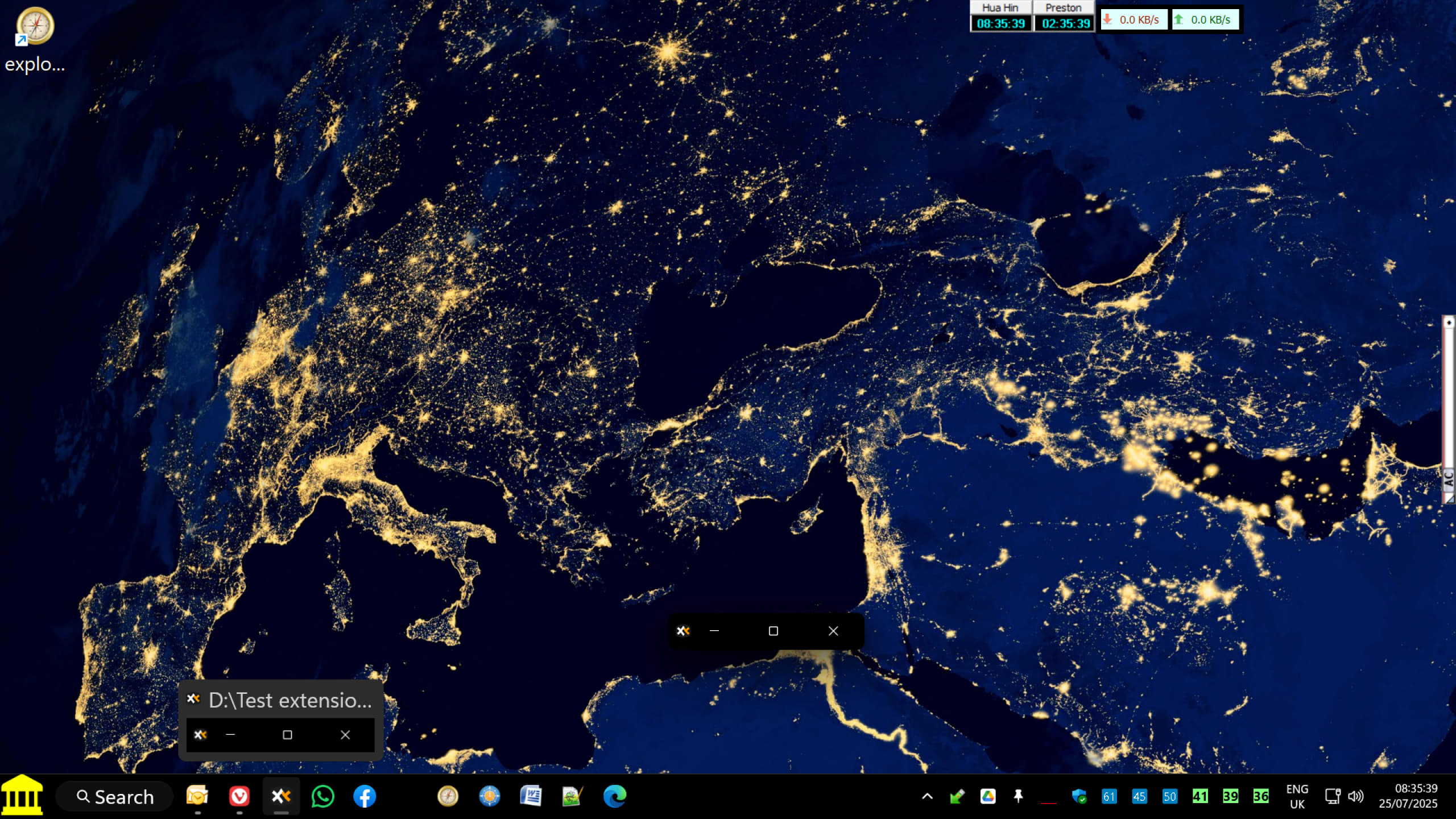This screenshot has width=1456, height=819.
Task: Open Microsoft Outlook from taskbar
Action: [197, 796]
